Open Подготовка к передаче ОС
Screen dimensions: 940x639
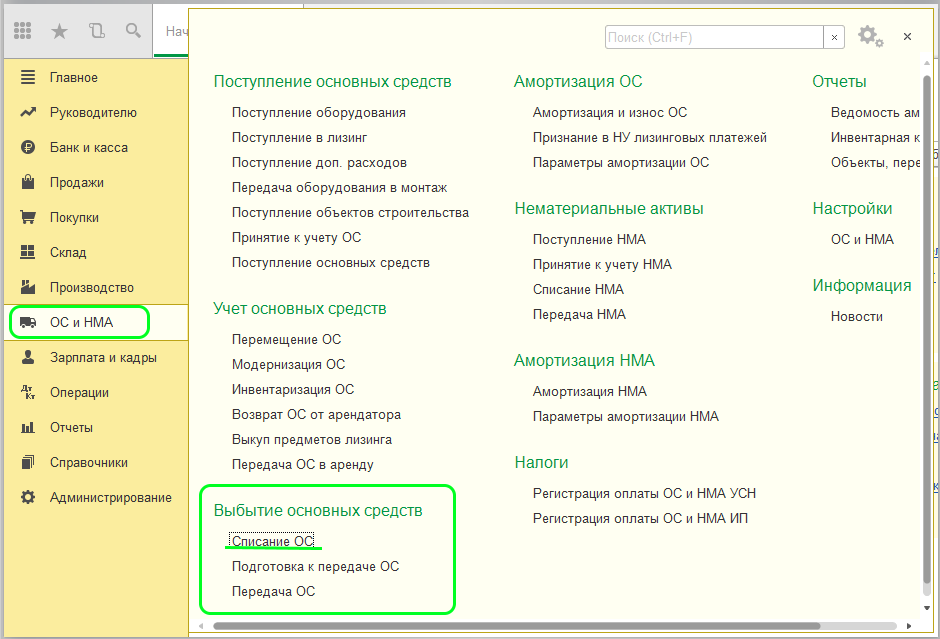tap(315, 566)
